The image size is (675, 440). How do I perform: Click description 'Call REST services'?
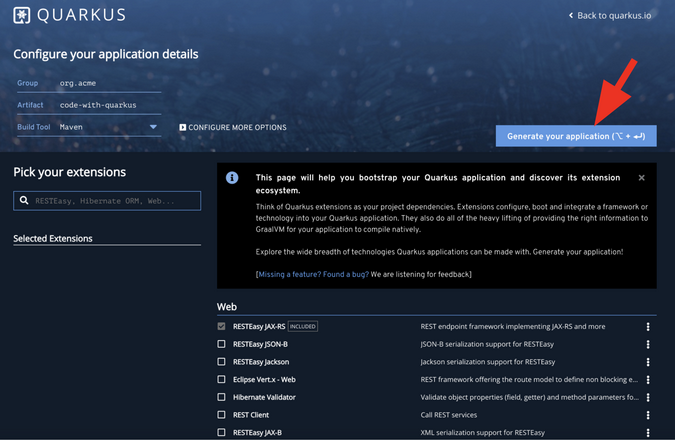[449, 415]
